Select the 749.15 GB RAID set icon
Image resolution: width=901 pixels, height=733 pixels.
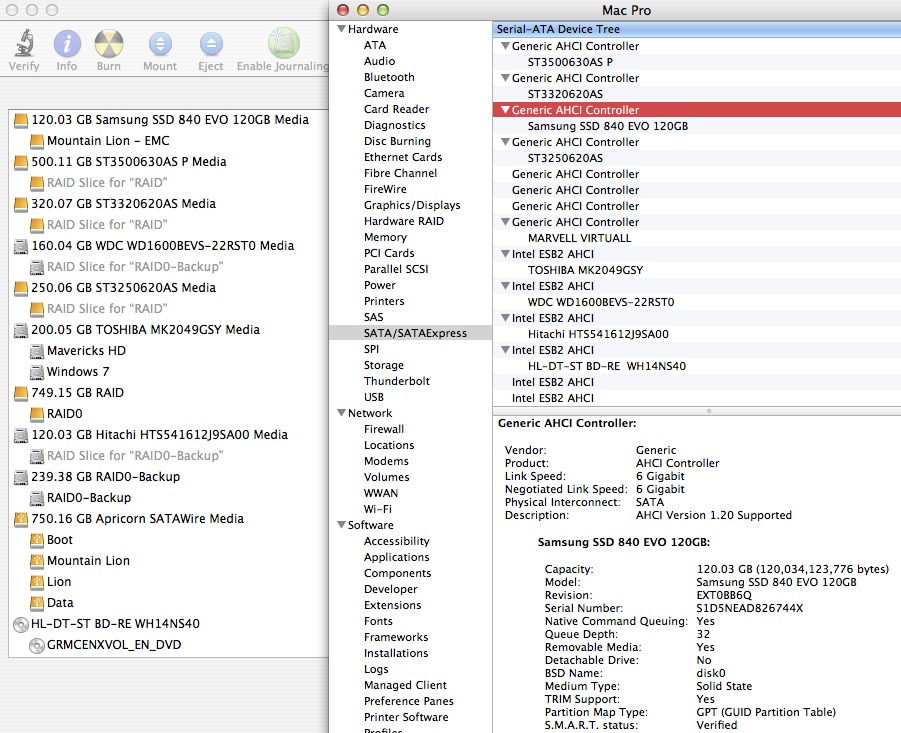(x=21, y=393)
